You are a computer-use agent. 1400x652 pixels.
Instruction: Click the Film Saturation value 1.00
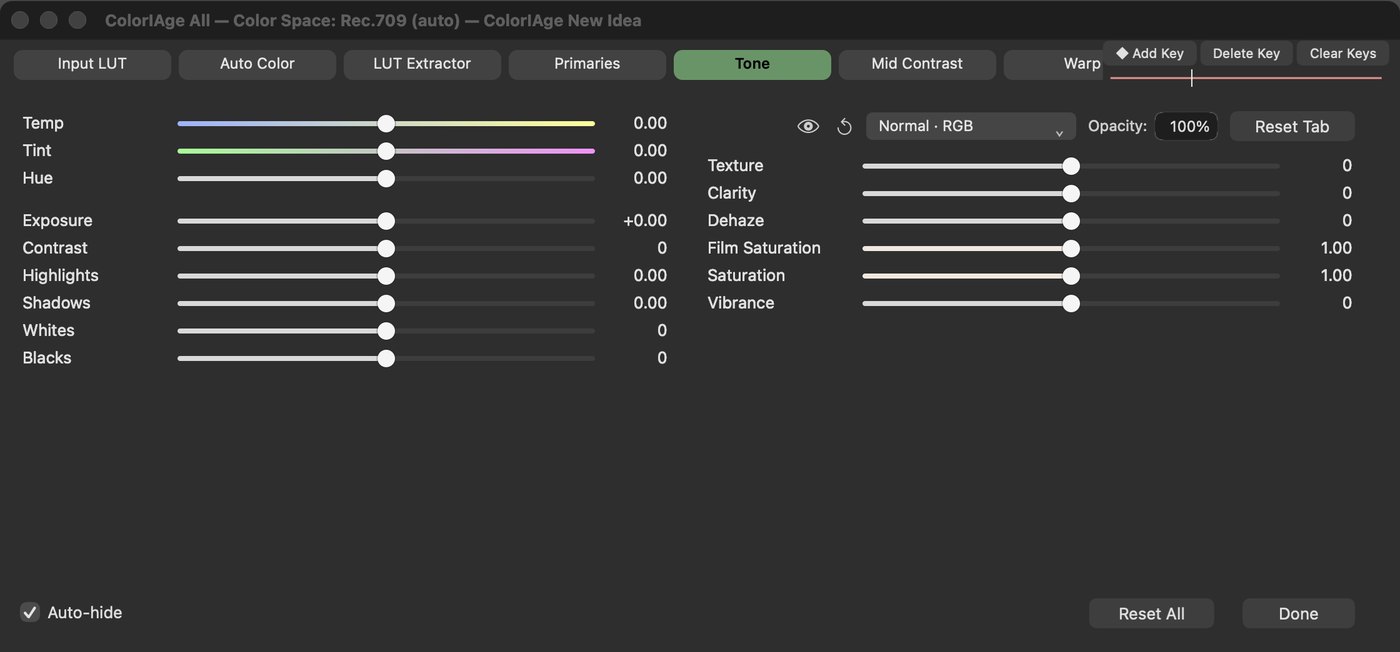tap(1336, 248)
